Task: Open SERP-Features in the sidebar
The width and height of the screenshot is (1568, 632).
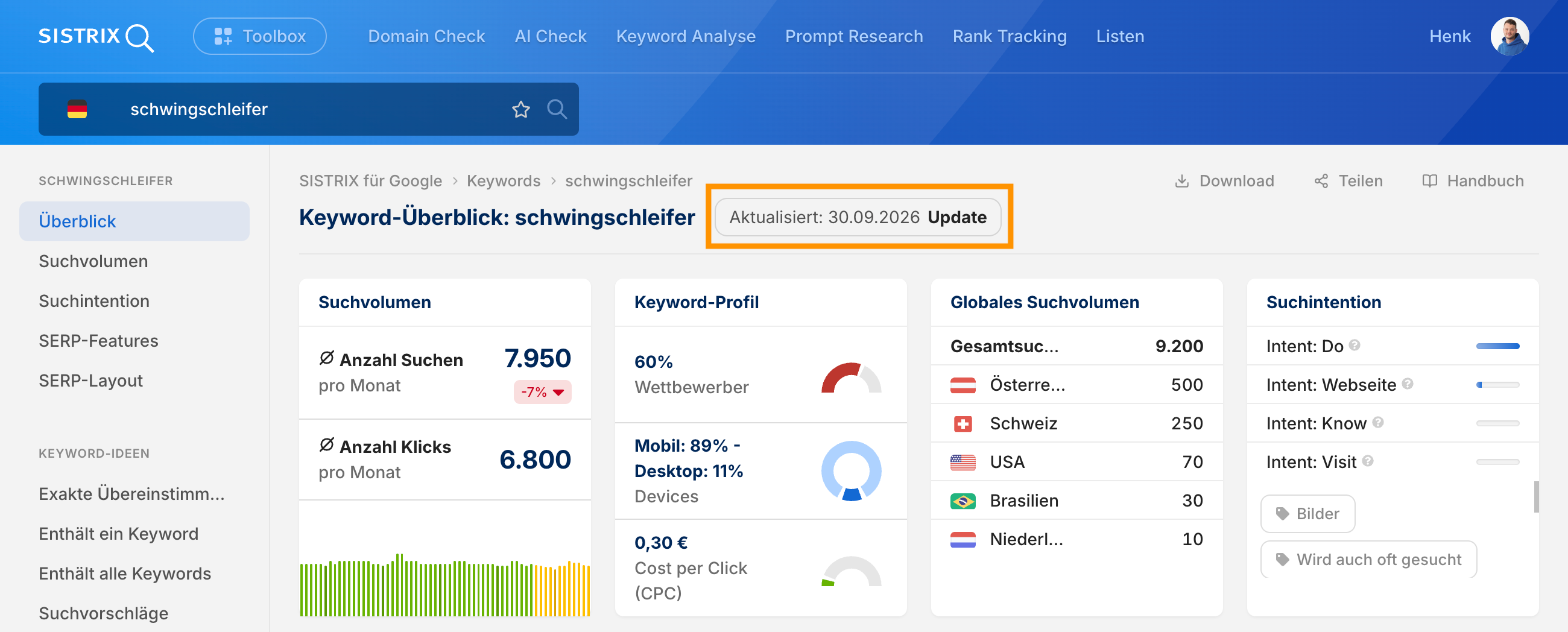Action: [x=98, y=341]
